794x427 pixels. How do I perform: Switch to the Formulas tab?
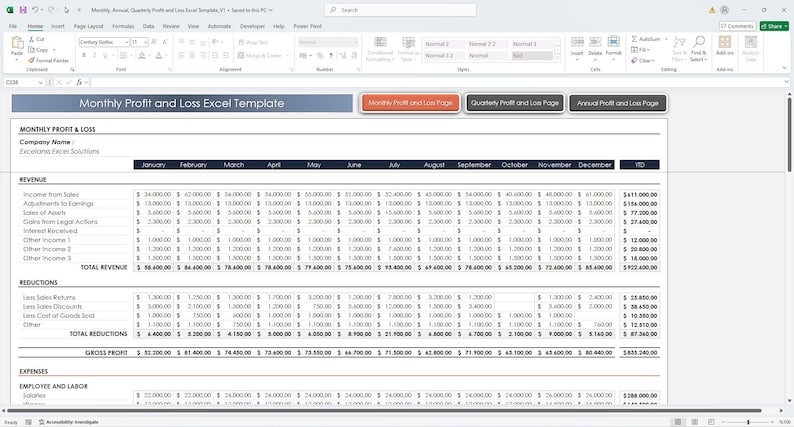click(123, 26)
